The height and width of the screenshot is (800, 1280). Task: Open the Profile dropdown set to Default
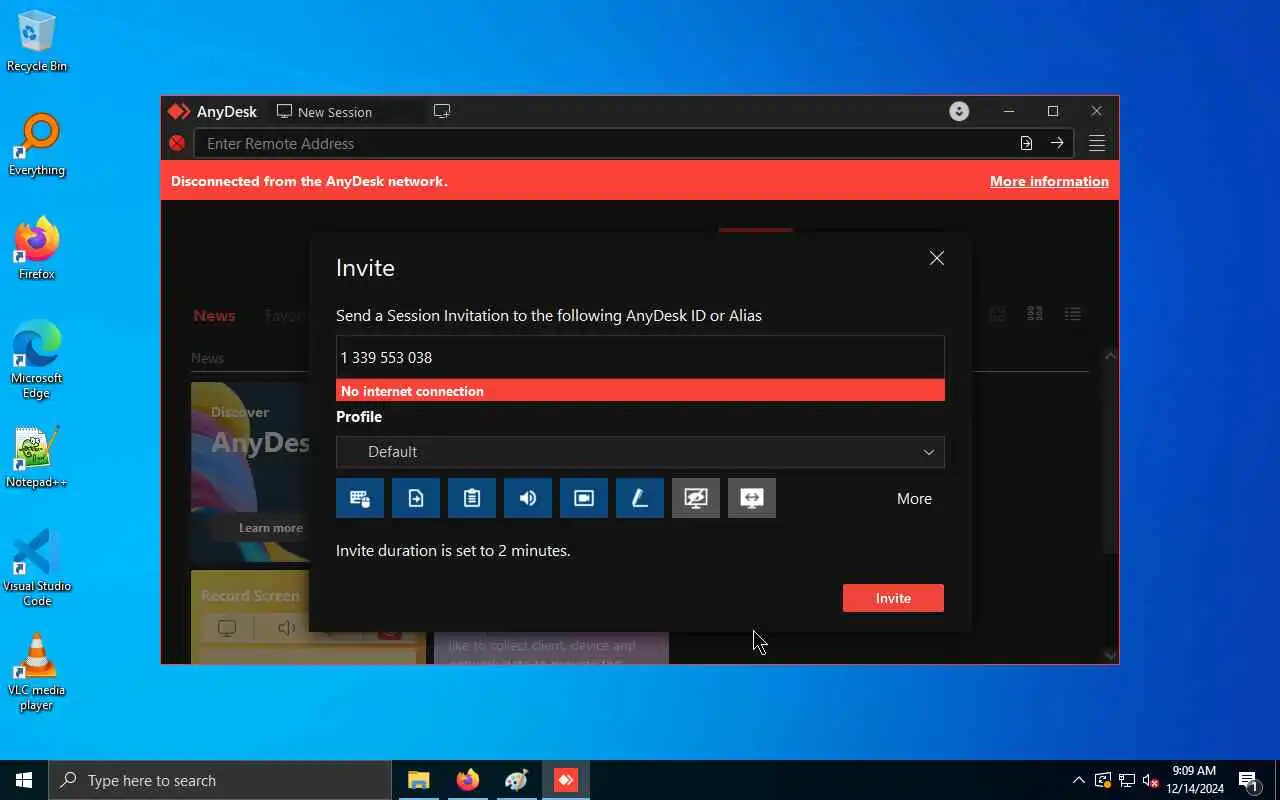click(x=640, y=452)
